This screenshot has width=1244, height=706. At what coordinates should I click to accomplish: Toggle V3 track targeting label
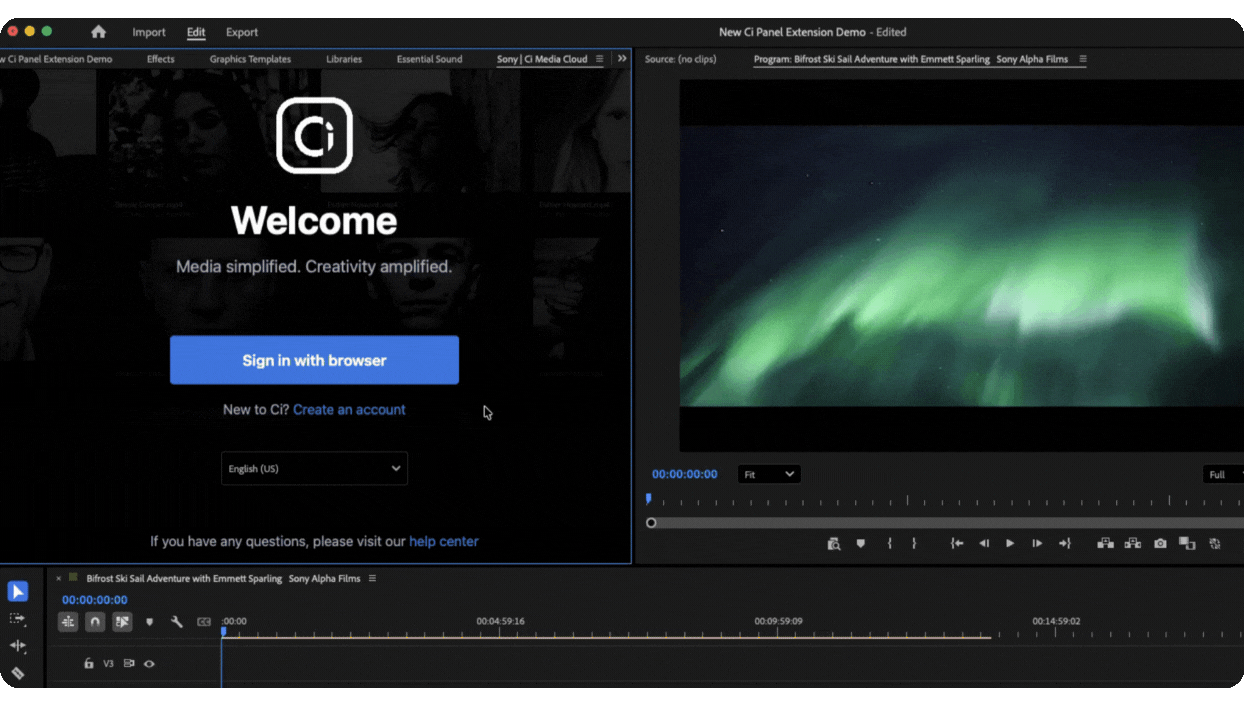tap(108, 663)
